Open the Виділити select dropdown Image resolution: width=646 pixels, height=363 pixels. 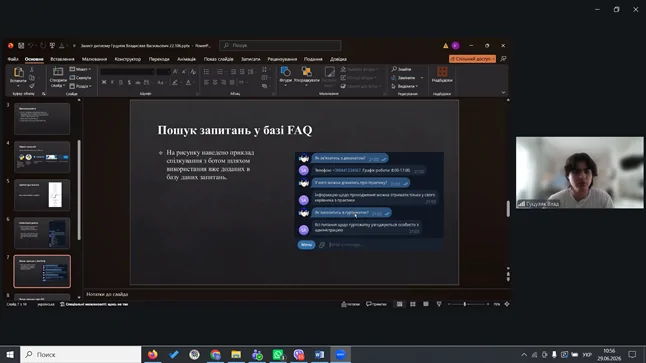405,86
